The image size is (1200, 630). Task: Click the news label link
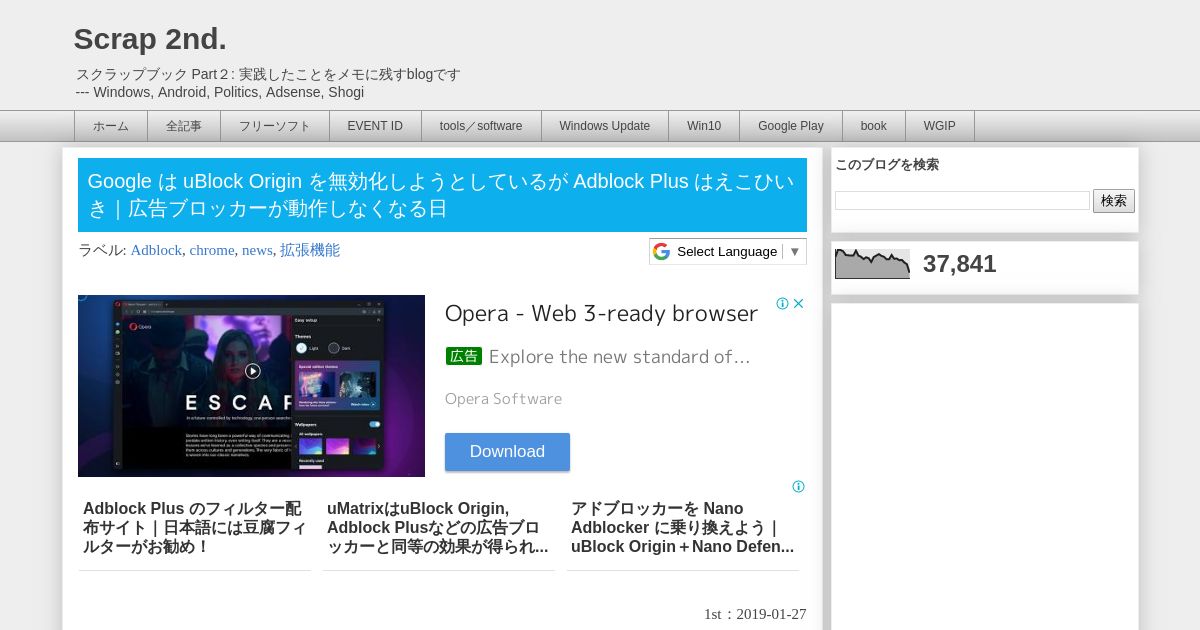(x=257, y=250)
